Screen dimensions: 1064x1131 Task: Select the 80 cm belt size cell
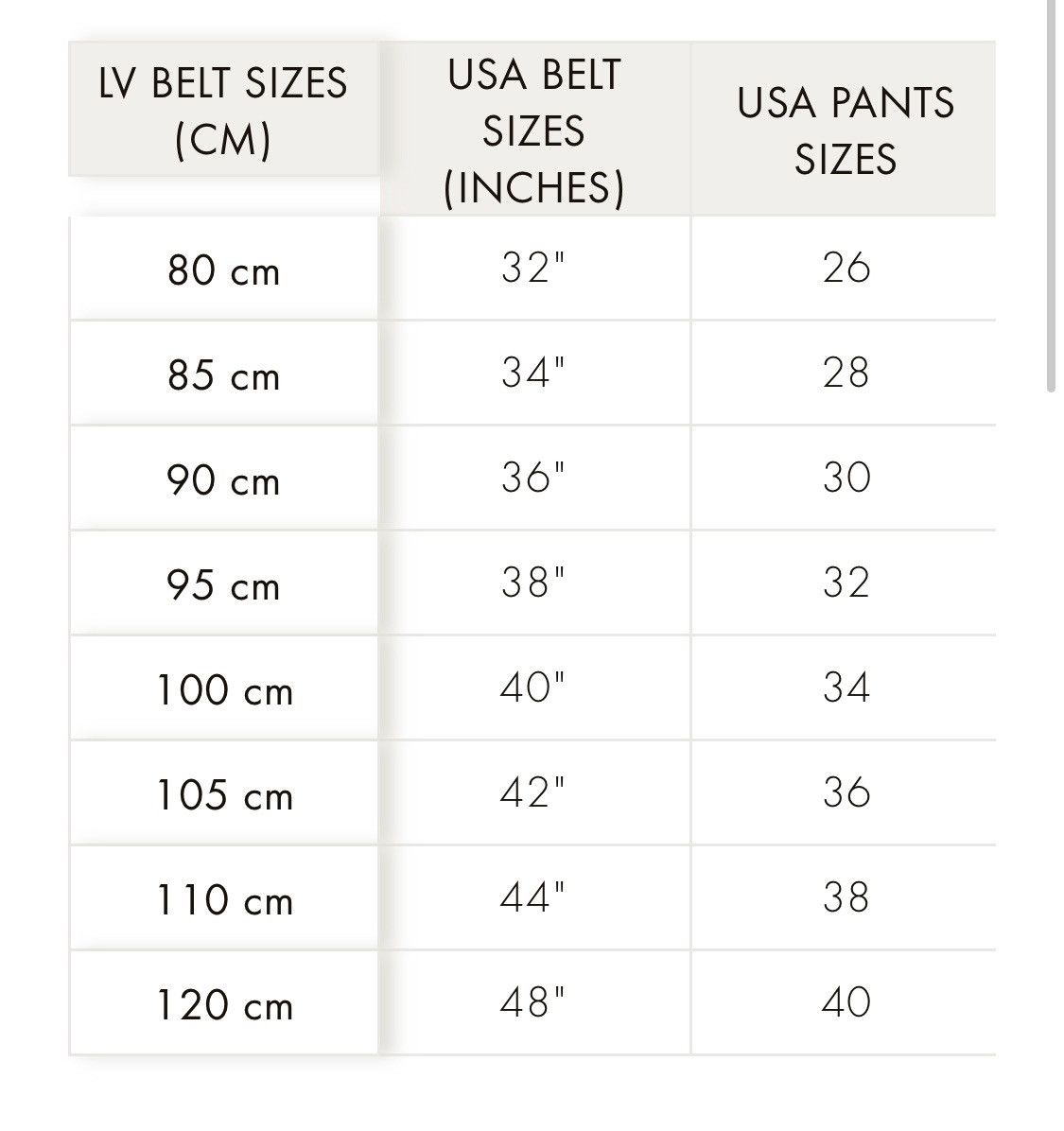pyautogui.click(x=223, y=269)
